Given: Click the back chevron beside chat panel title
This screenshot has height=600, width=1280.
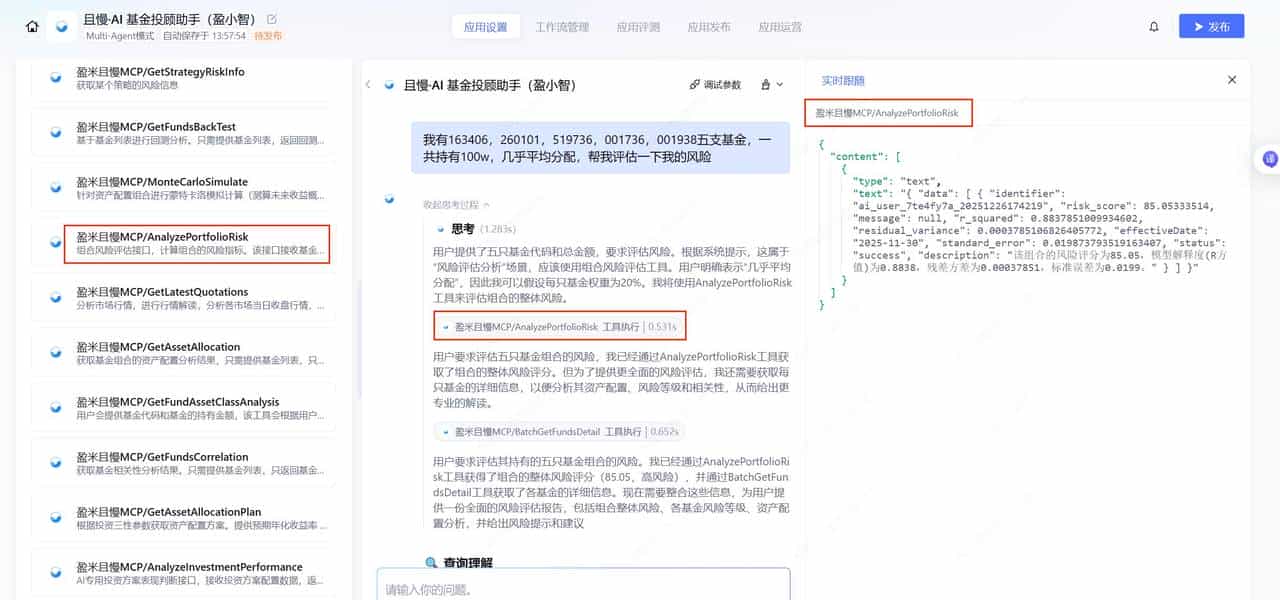Looking at the screenshot, I should click(x=368, y=85).
